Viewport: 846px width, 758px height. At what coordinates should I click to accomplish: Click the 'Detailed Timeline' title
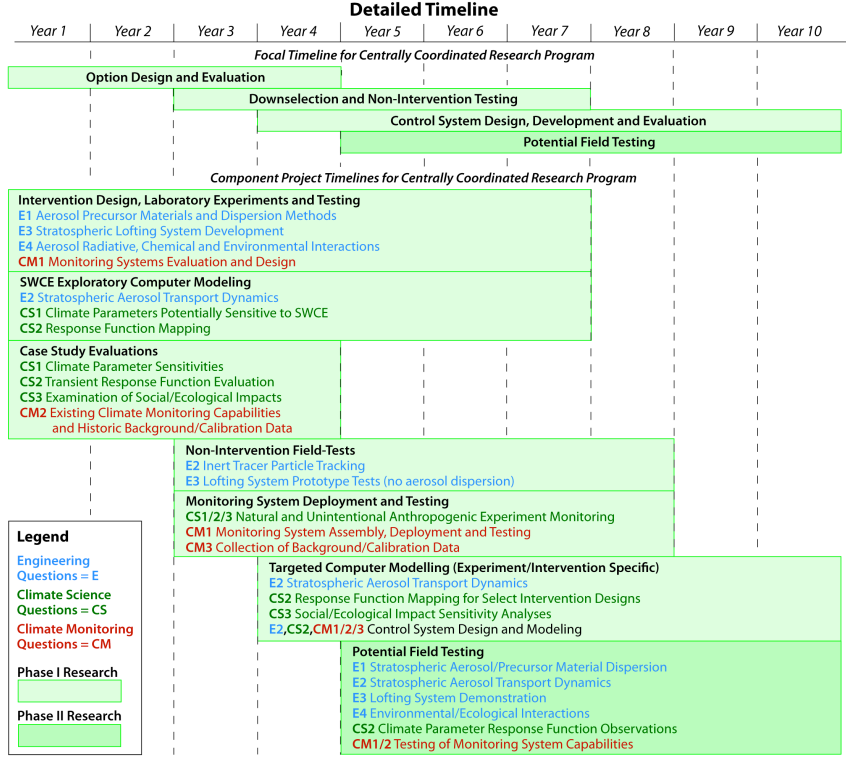pyautogui.click(x=424, y=10)
